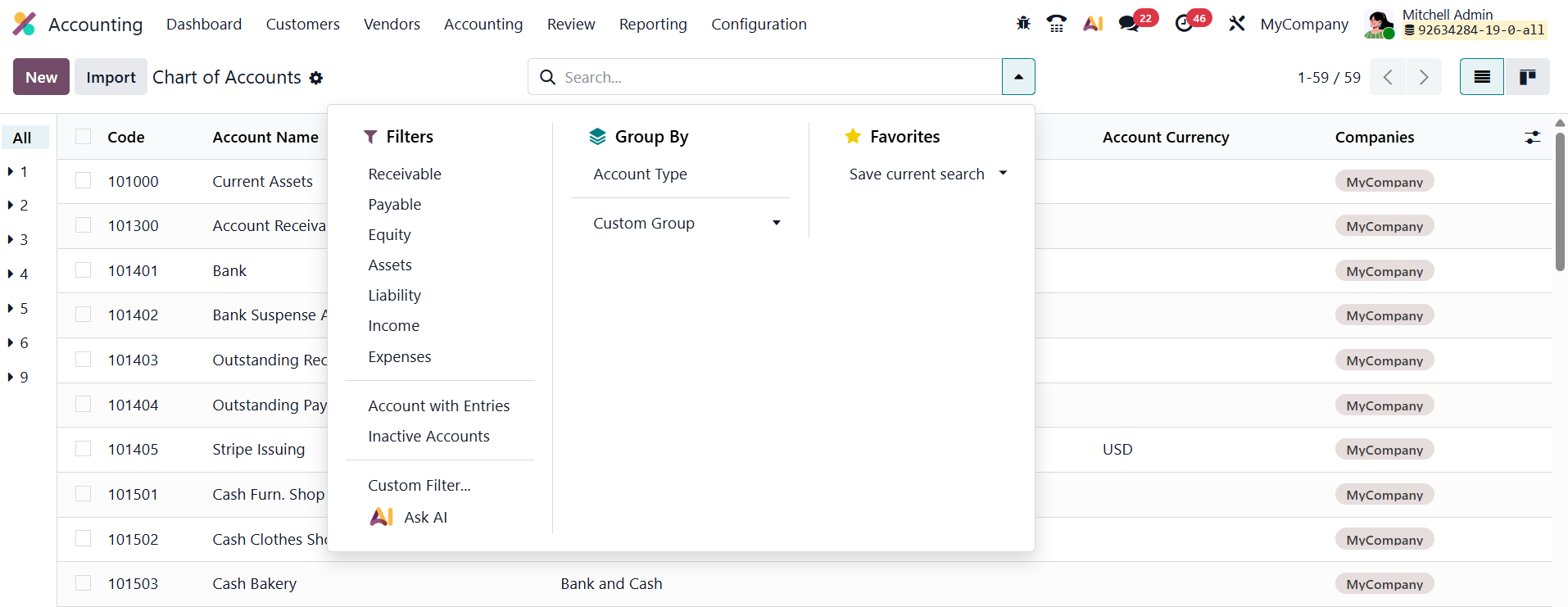The width and height of the screenshot is (1568, 607).
Task: Open optional columns adjust icon
Action: pyautogui.click(x=1532, y=138)
